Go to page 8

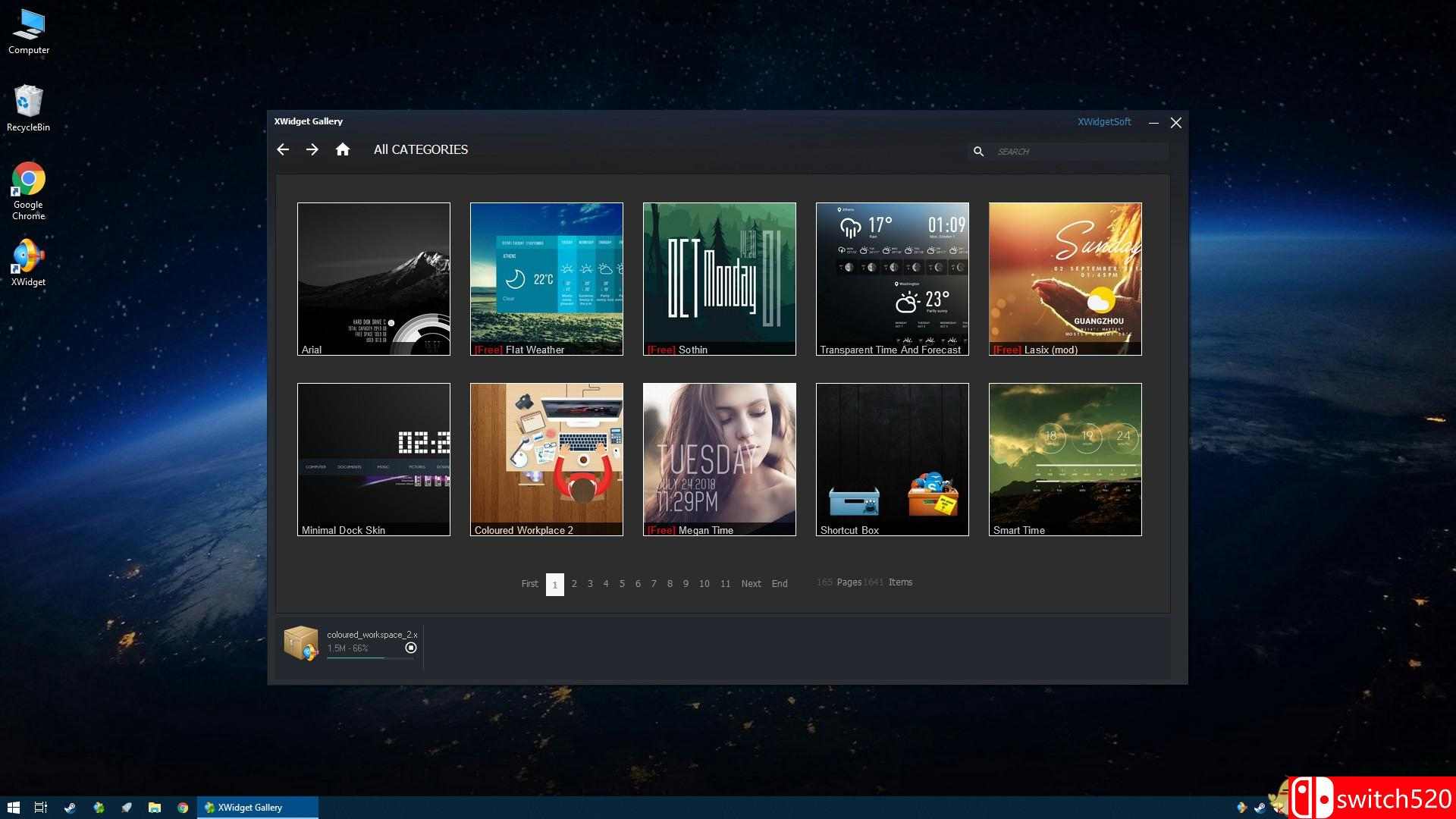(670, 584)
